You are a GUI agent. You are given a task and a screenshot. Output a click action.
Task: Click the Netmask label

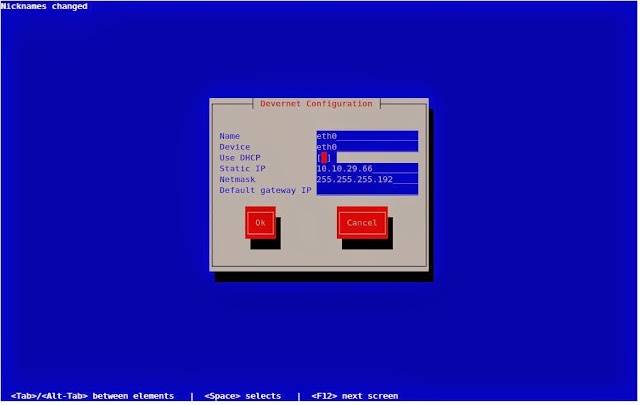[237, 179]
